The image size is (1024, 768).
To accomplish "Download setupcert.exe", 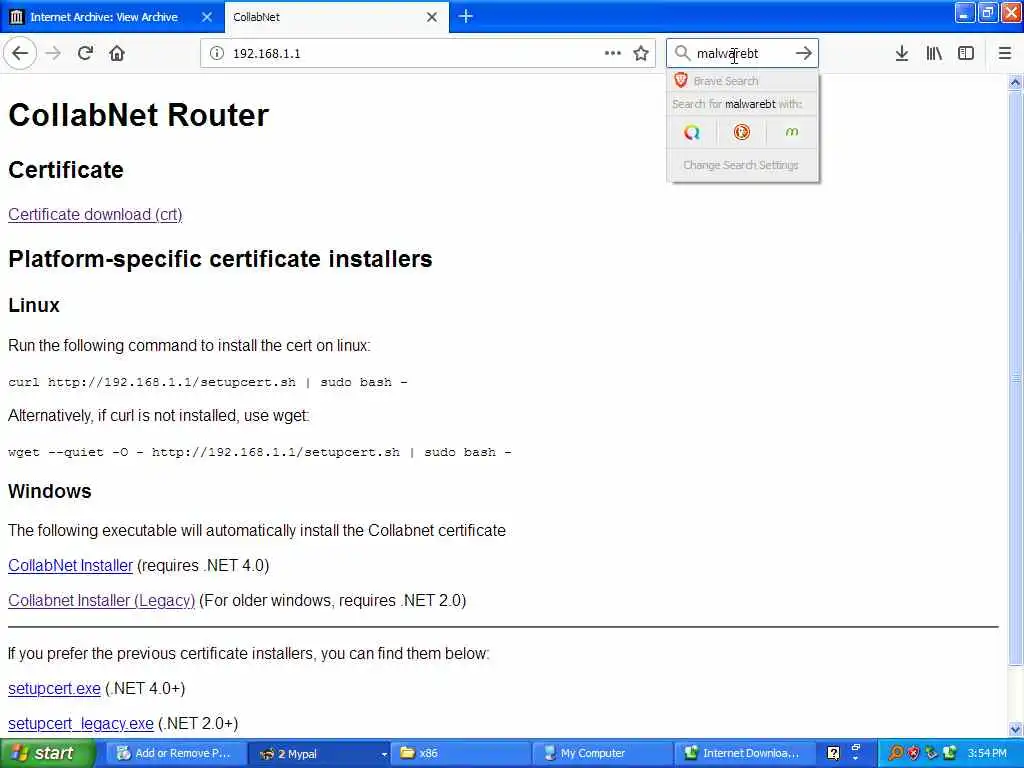I will tap(54, 688).
